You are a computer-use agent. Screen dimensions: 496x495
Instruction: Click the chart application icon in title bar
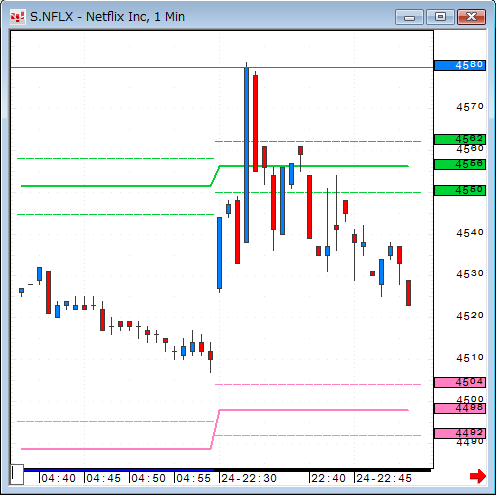(x=17, y=17)
